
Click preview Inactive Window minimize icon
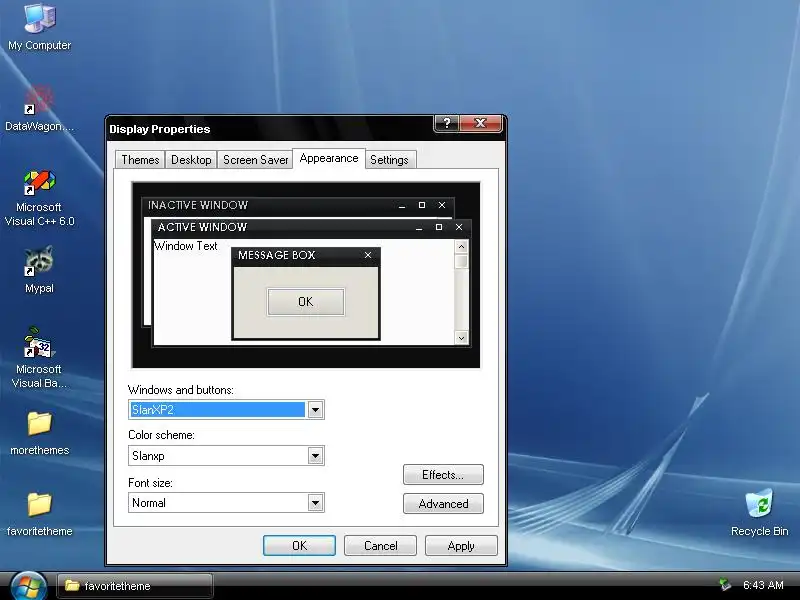pyautogui.click(x=402, y=206)
